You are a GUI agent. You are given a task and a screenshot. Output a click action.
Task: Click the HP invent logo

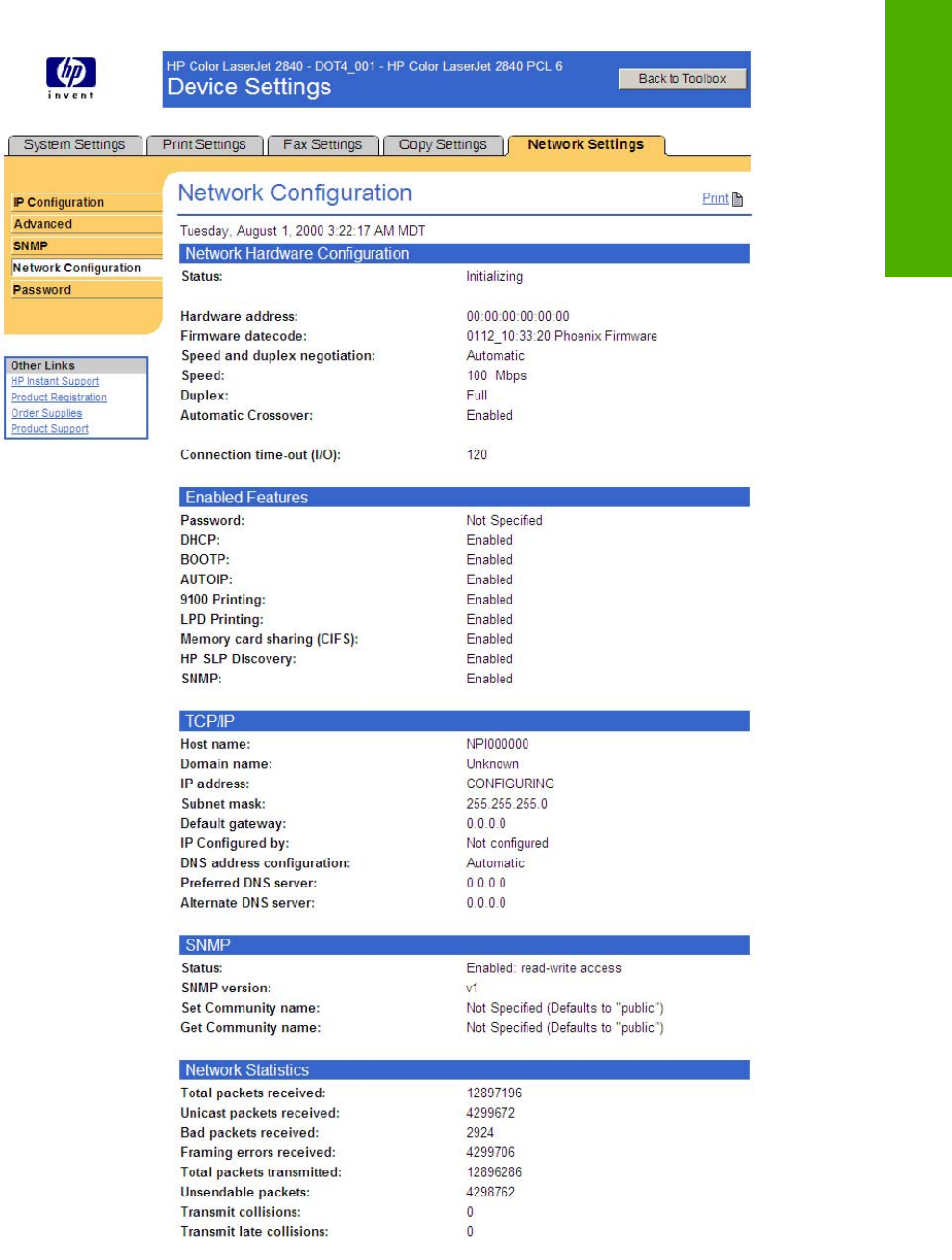(x=71, y=78)
